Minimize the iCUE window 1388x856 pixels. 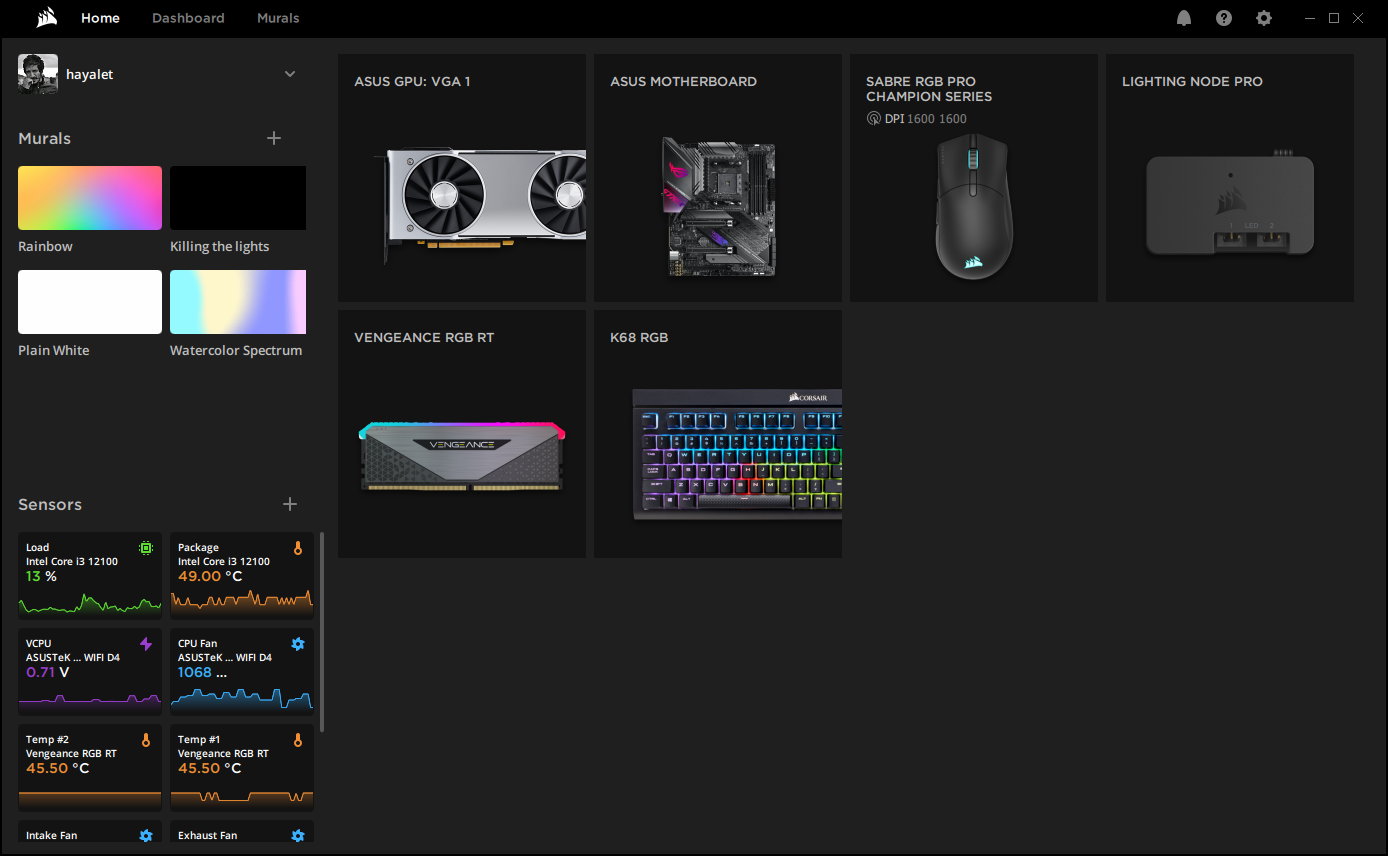click(1310, 18)
